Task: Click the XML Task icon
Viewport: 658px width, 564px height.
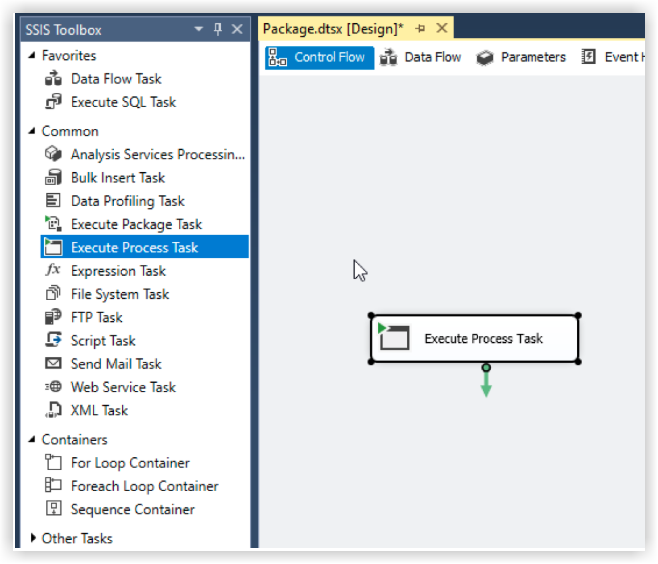Action: [53, 410]
